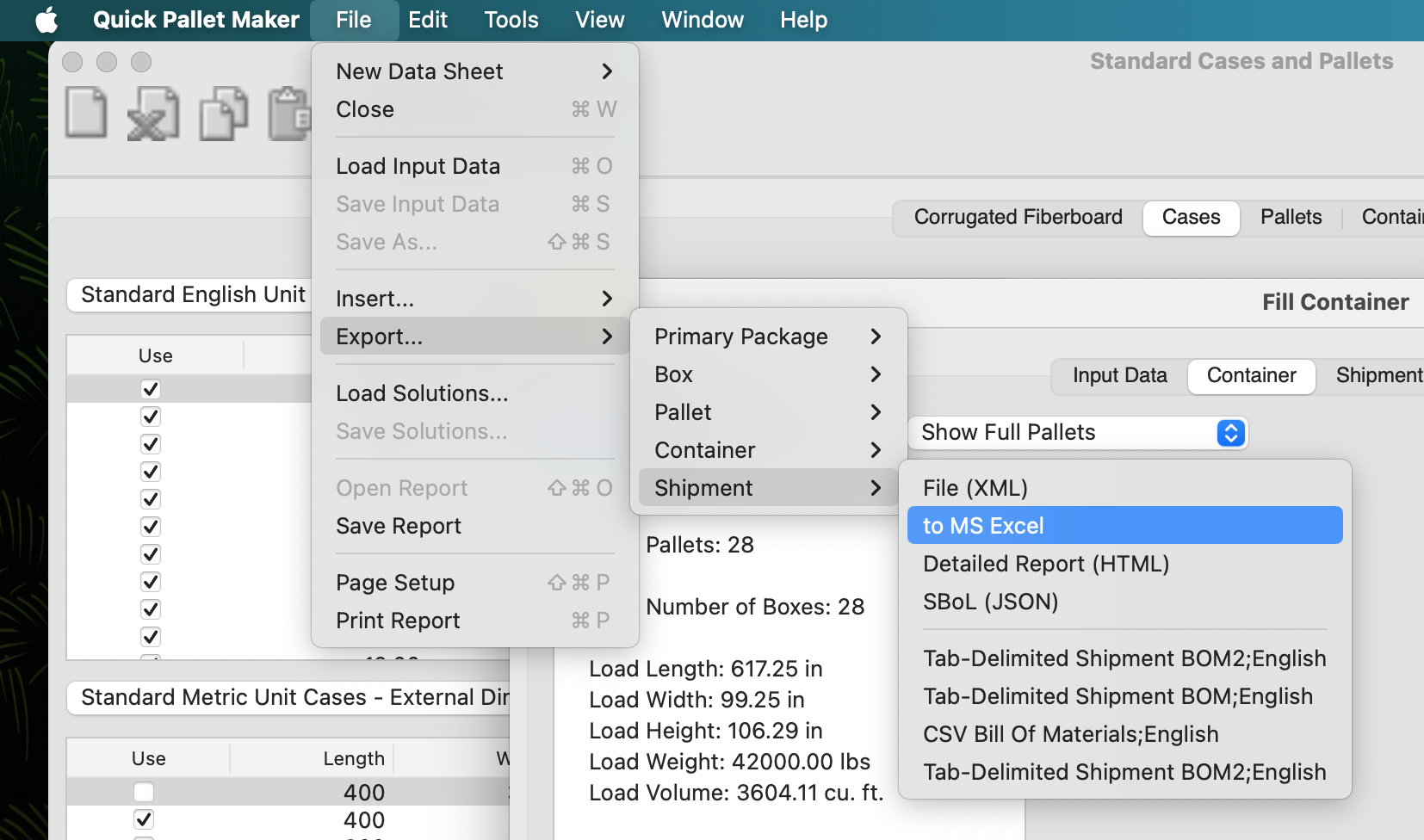Open the Quick Pallet Maker app menu
The height and width of the screenshot is (840, 1424).
pyautogui.click(x=196, y=20)
